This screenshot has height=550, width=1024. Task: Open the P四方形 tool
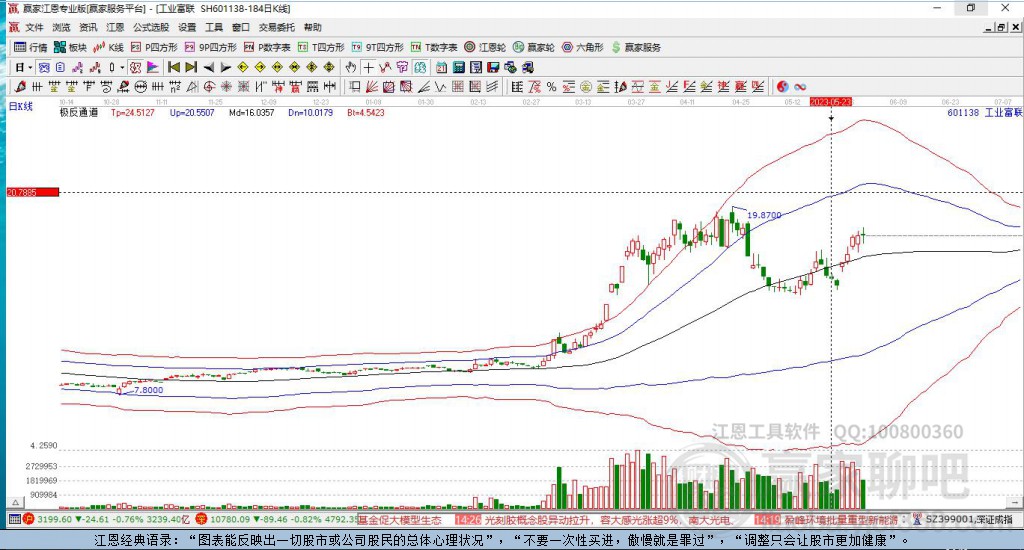pyautogui.click(x=154, y=47)
